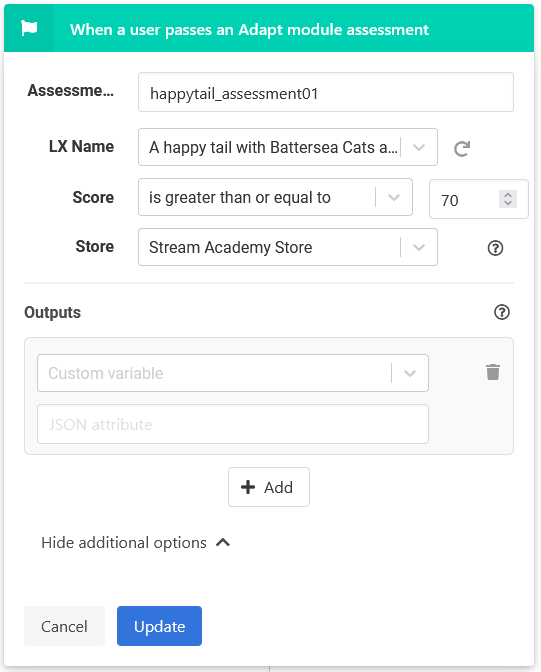
Task: Open the 'is greater than or equal to' dropdown
Action: [394, 197]
